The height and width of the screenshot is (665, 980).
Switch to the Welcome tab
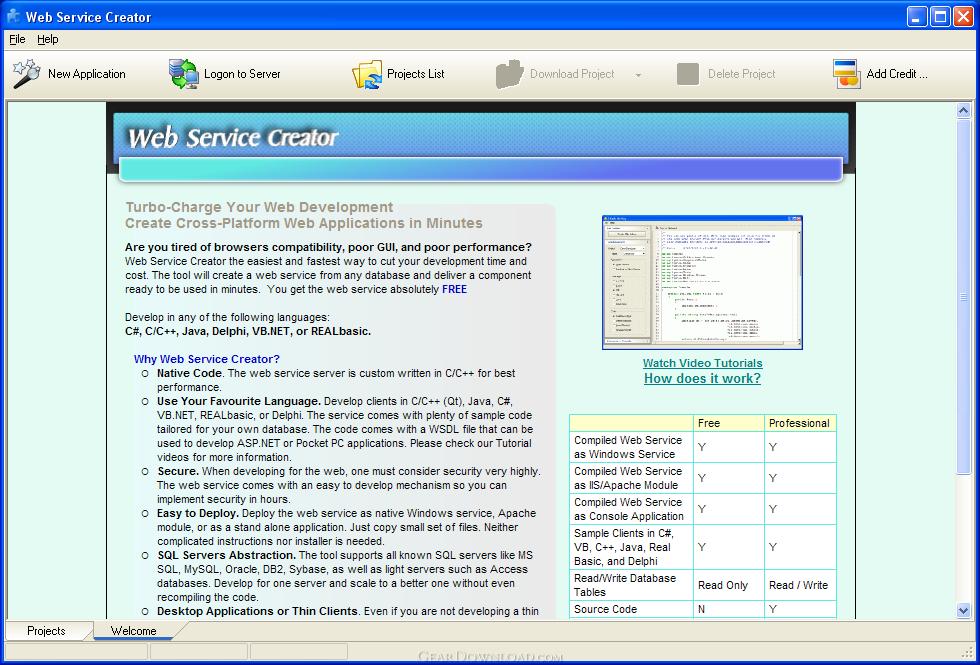(134, 631)
